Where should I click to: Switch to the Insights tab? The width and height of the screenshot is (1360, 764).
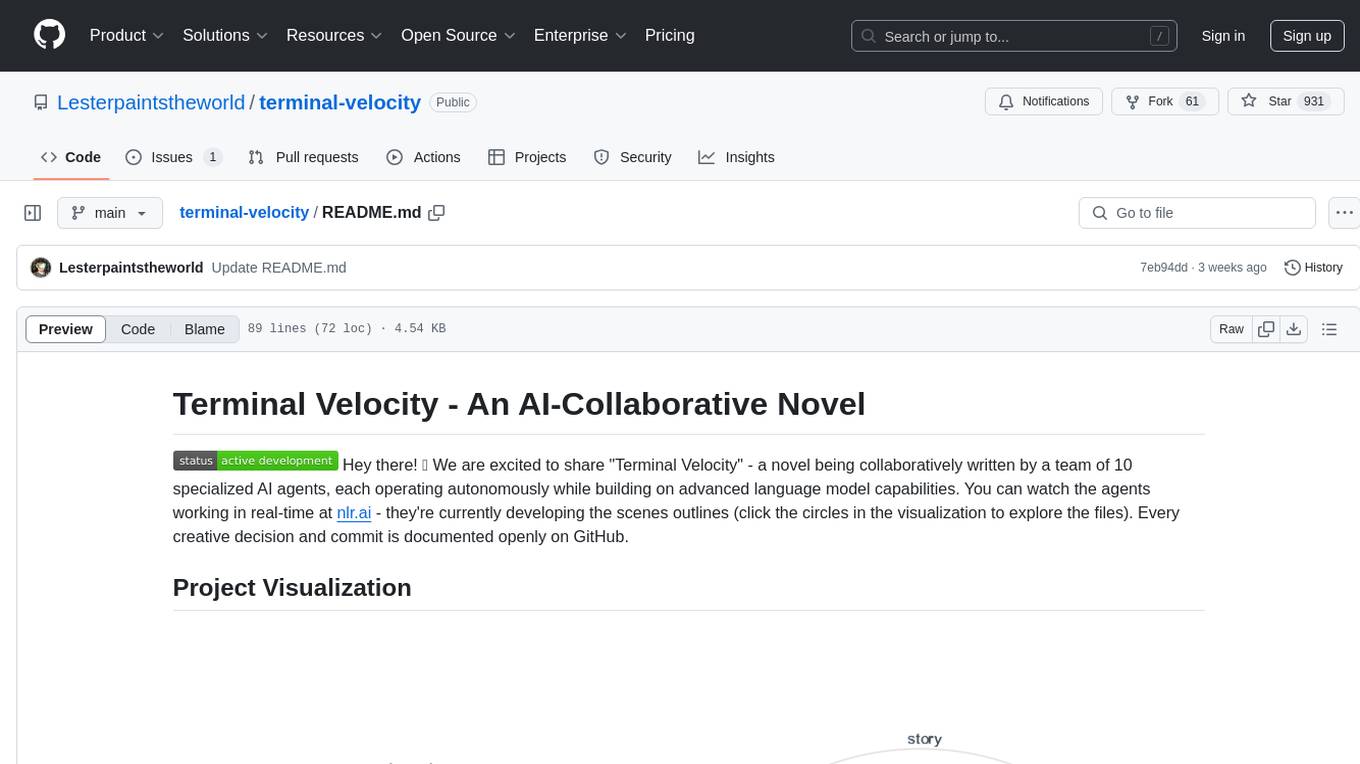[736, 157]
